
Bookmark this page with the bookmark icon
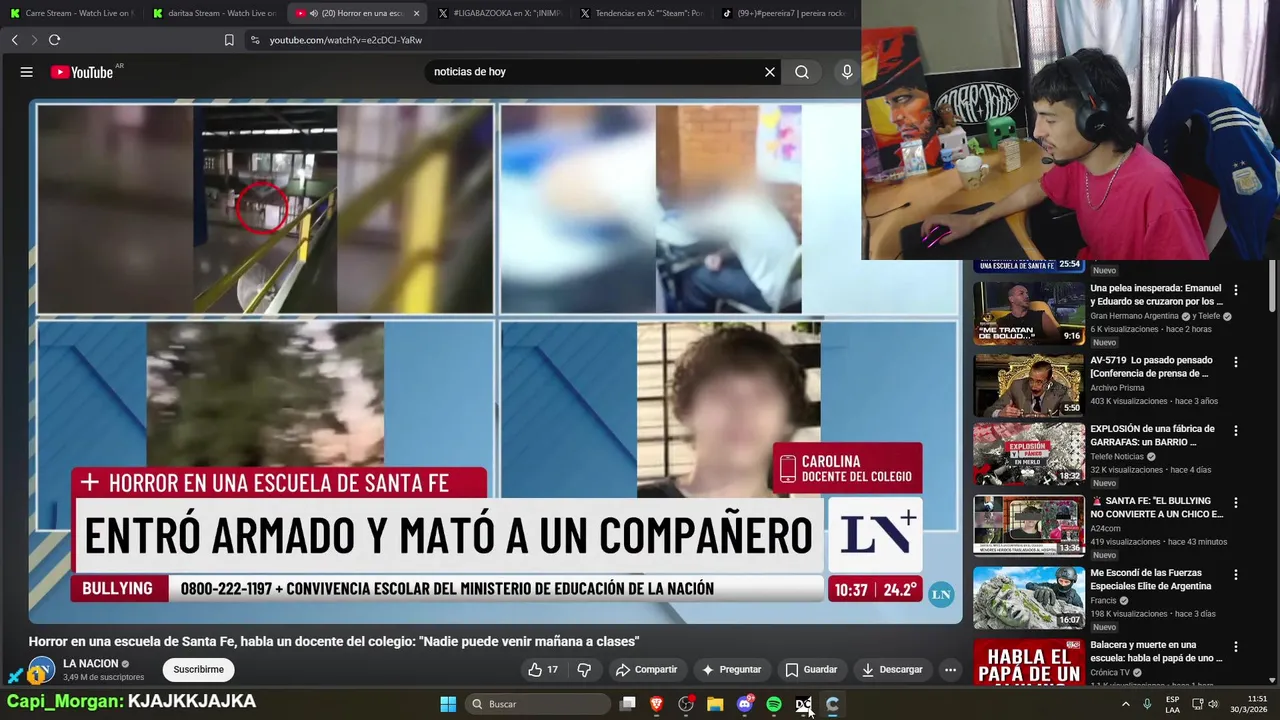tap(229, 40)
